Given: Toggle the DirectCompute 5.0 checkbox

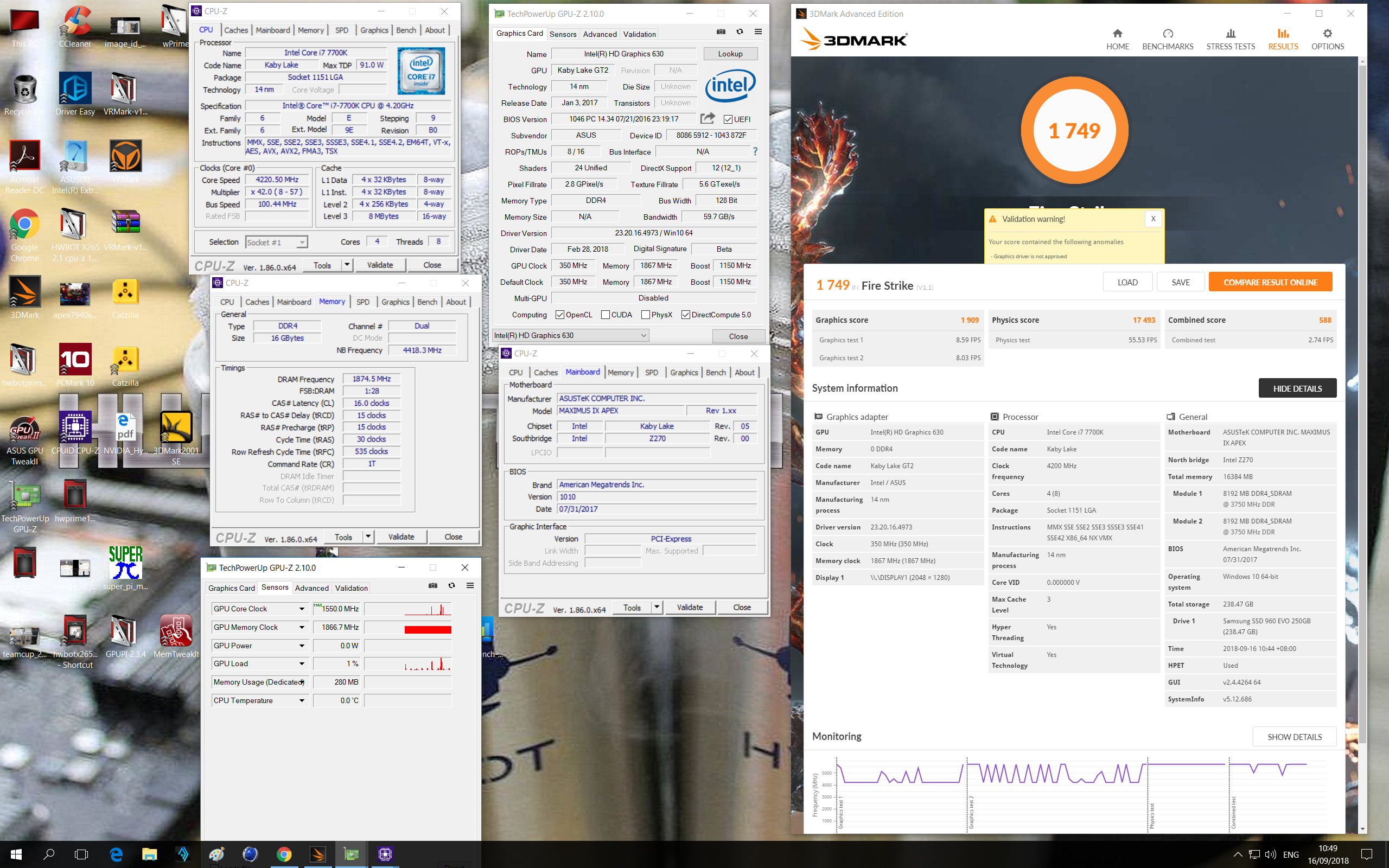Looking at the screenshot, I should [x=686, y=315].
